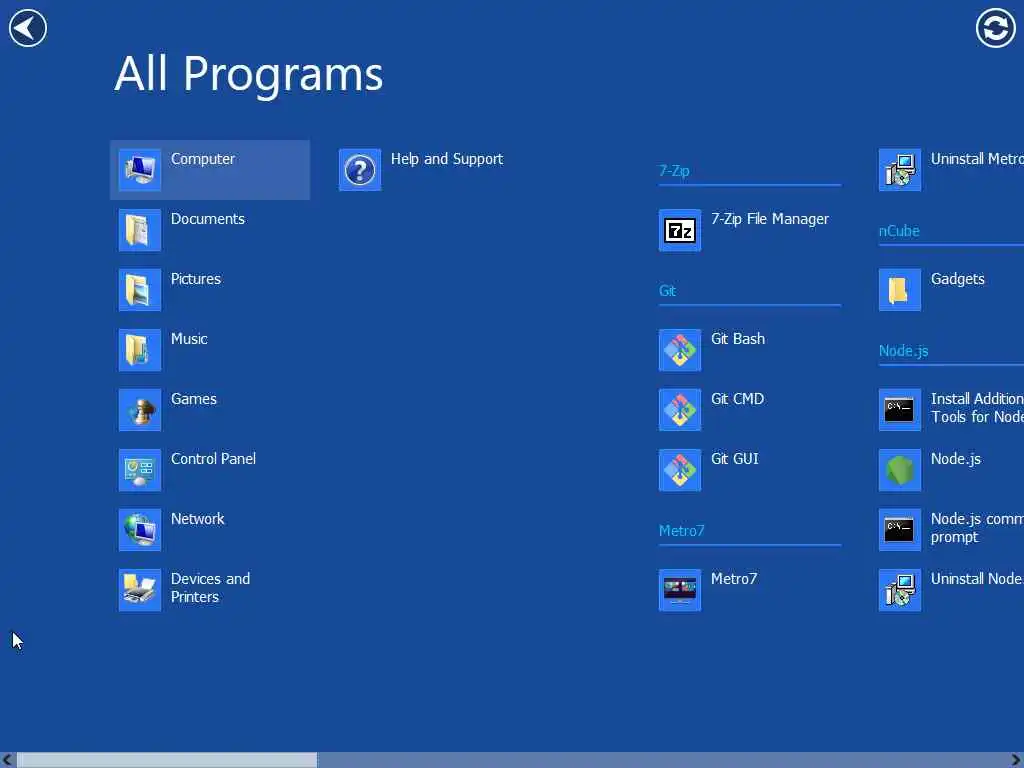Click the 'Music' label text
The image size is (1024, 768).
pos(189,339)
